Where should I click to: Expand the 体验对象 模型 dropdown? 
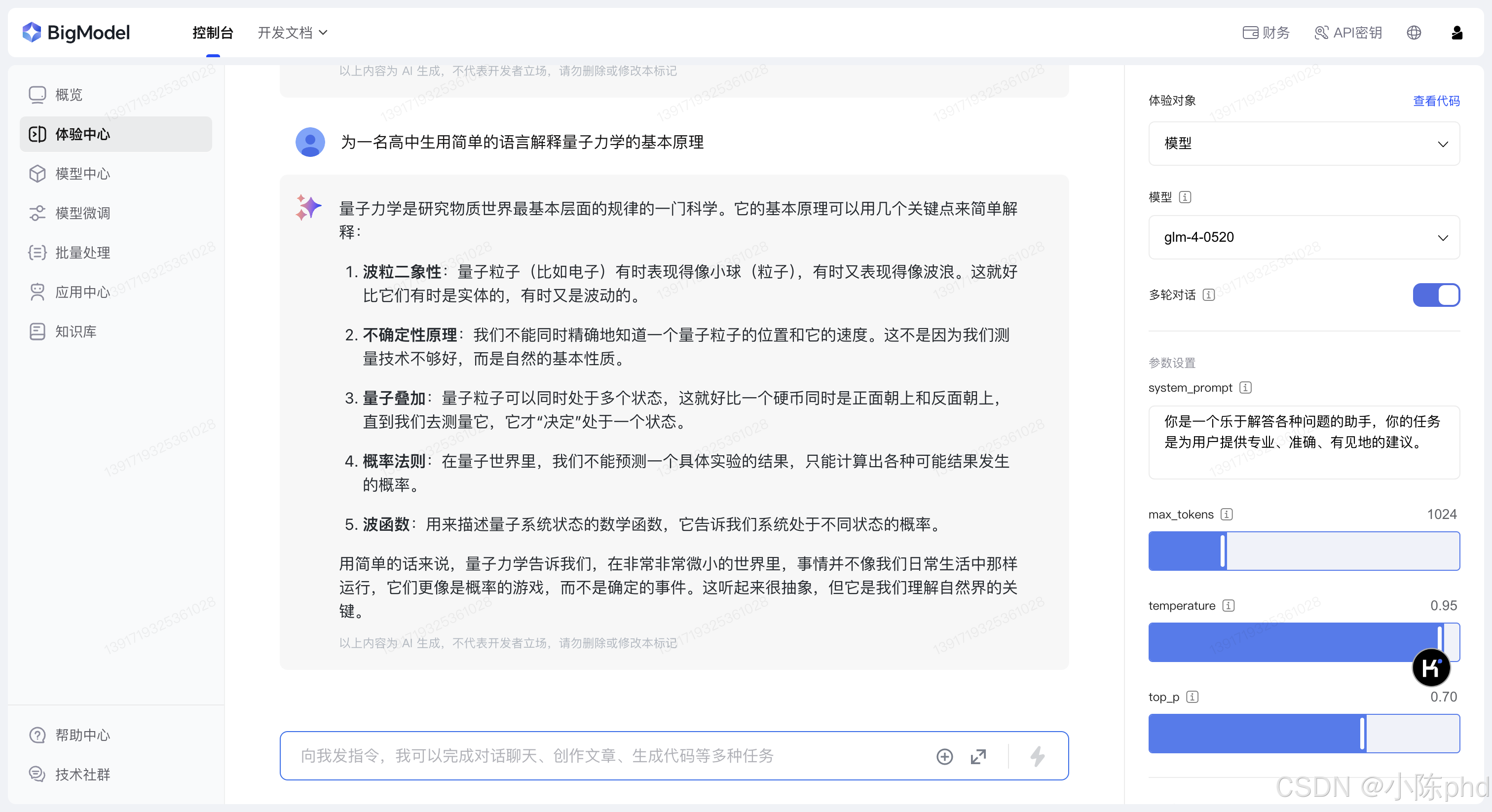tap(1305, 144)
